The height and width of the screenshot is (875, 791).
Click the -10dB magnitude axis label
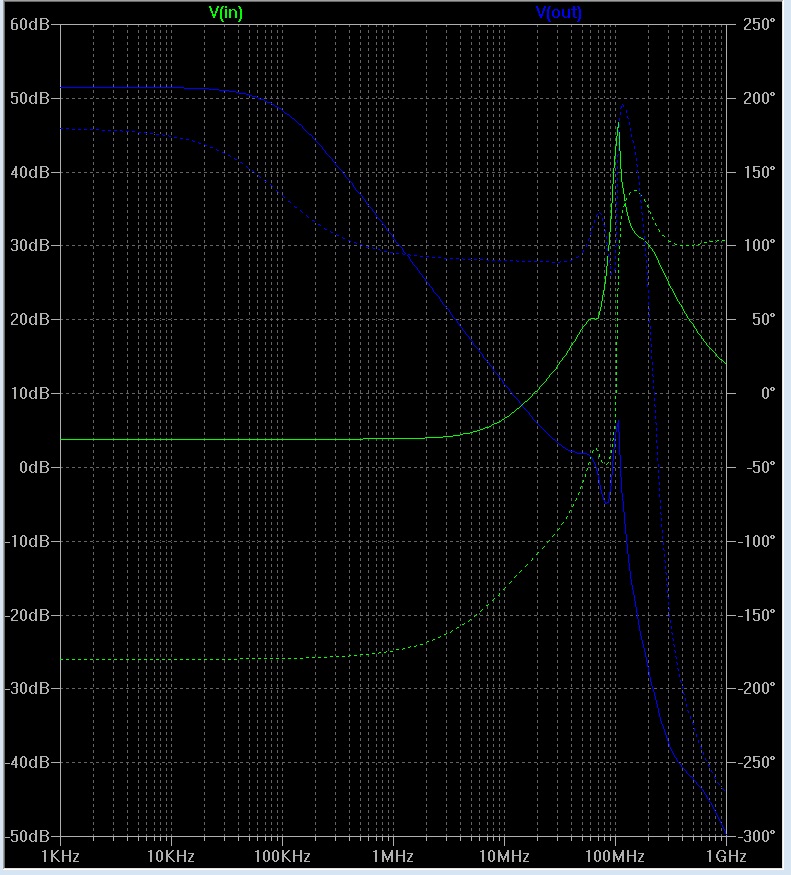click(x=27, y=541)
